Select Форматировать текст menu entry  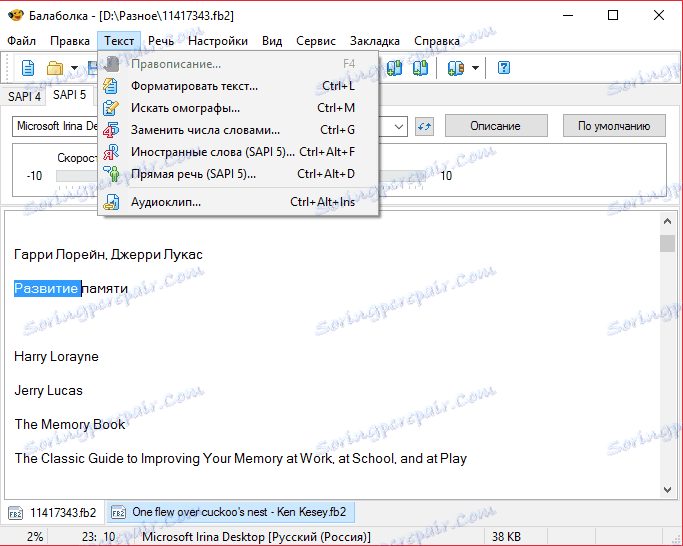tap(238, 86)
